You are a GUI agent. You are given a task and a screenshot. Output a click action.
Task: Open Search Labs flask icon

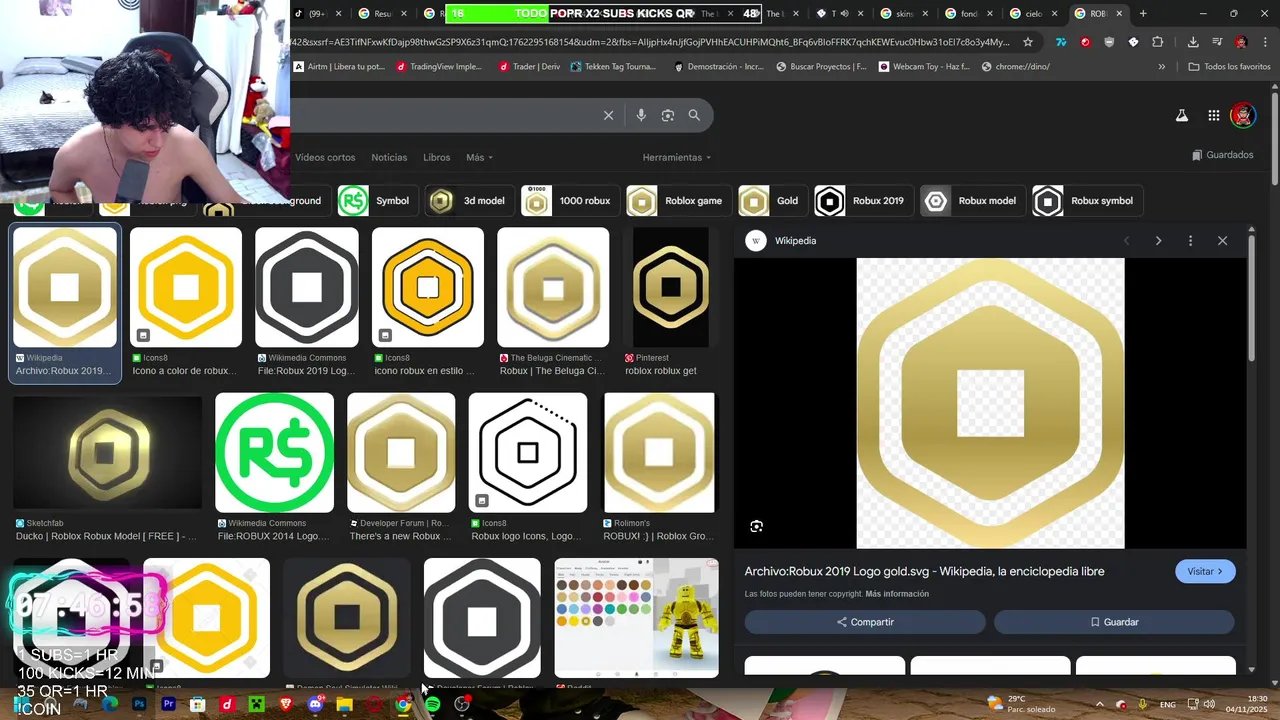click(1182, 115)
